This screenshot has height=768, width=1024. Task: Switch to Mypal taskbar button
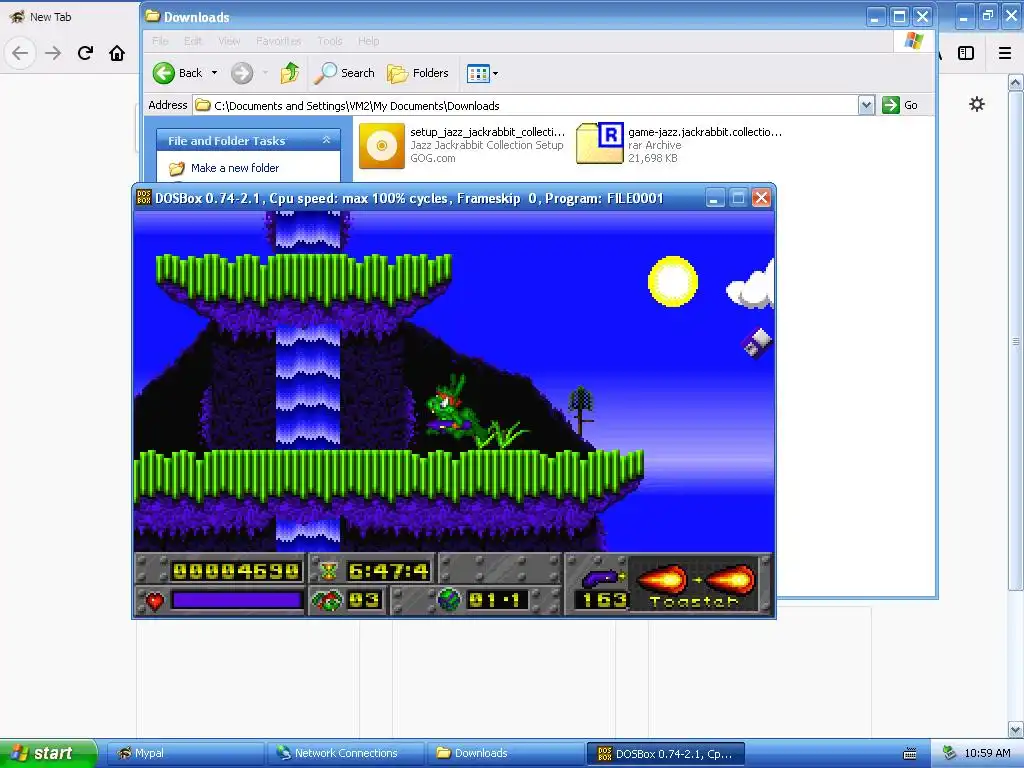[x=185, y=753]
